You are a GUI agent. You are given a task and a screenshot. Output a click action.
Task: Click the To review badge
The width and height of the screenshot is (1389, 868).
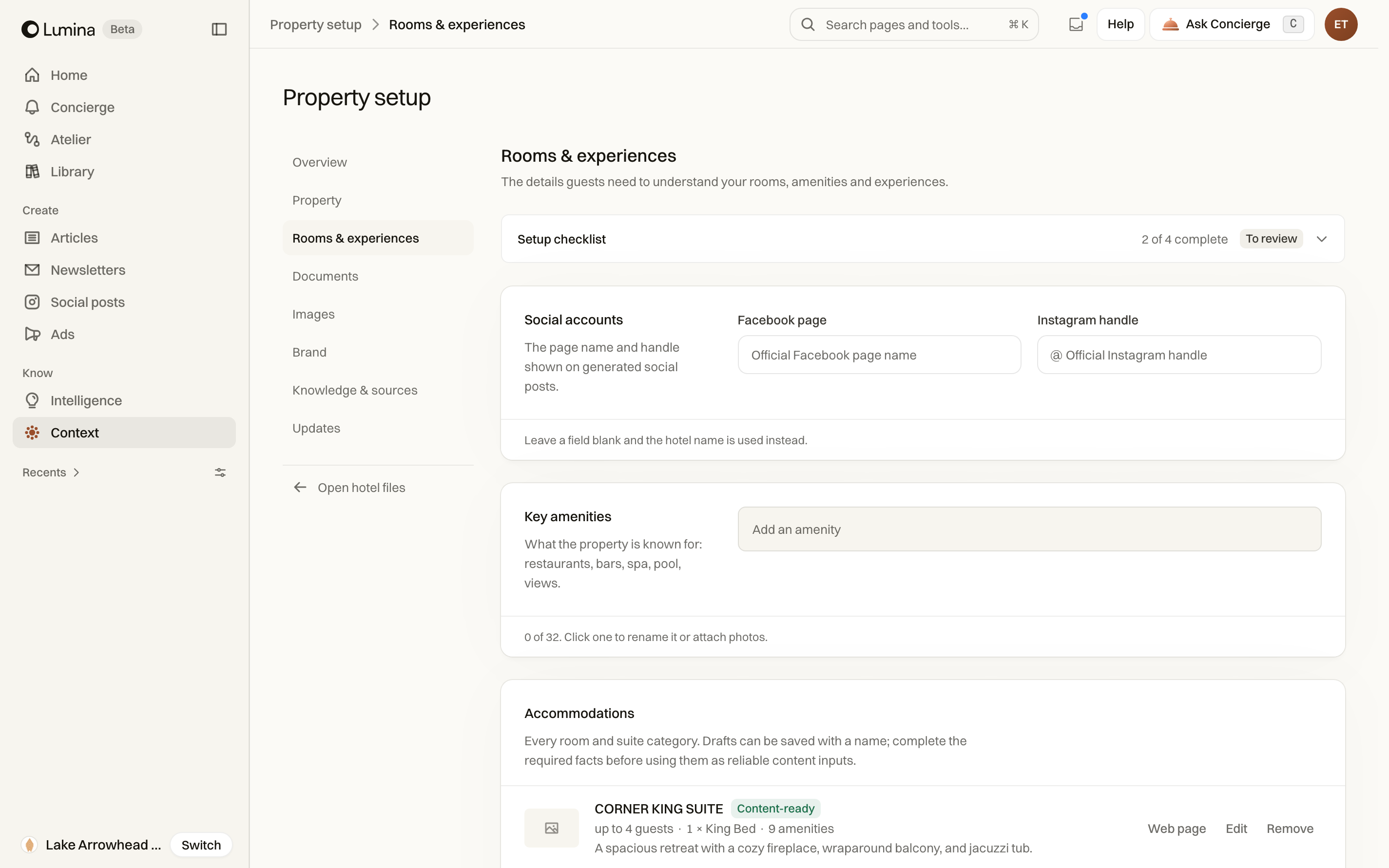tap(1271, 239)
